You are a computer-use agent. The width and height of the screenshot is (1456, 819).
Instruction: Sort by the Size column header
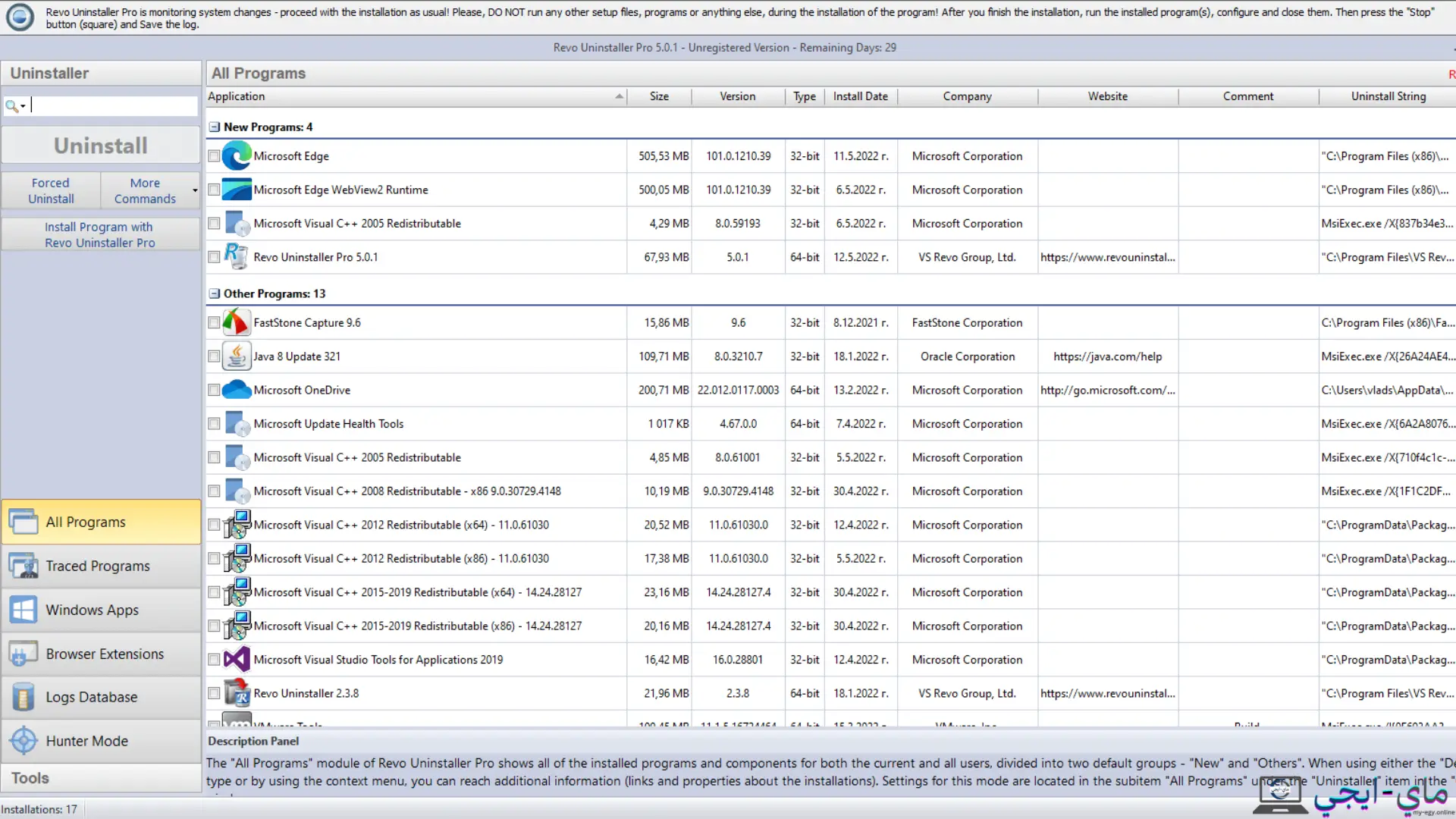[659, 96]
